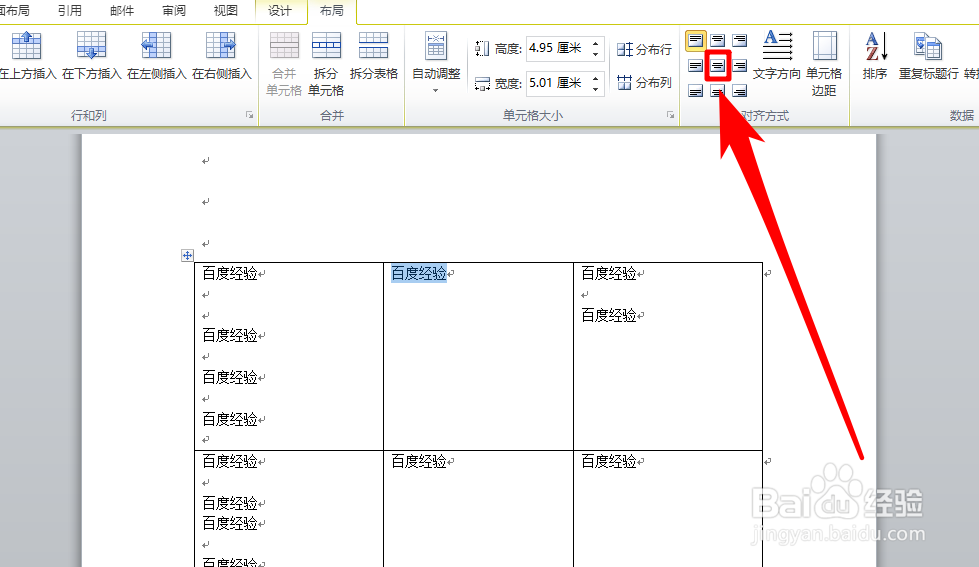Decrease row height with the down arrow
The height and width of the screenshot is (567, 979).
pyautogui.click(x=596, y=54)
